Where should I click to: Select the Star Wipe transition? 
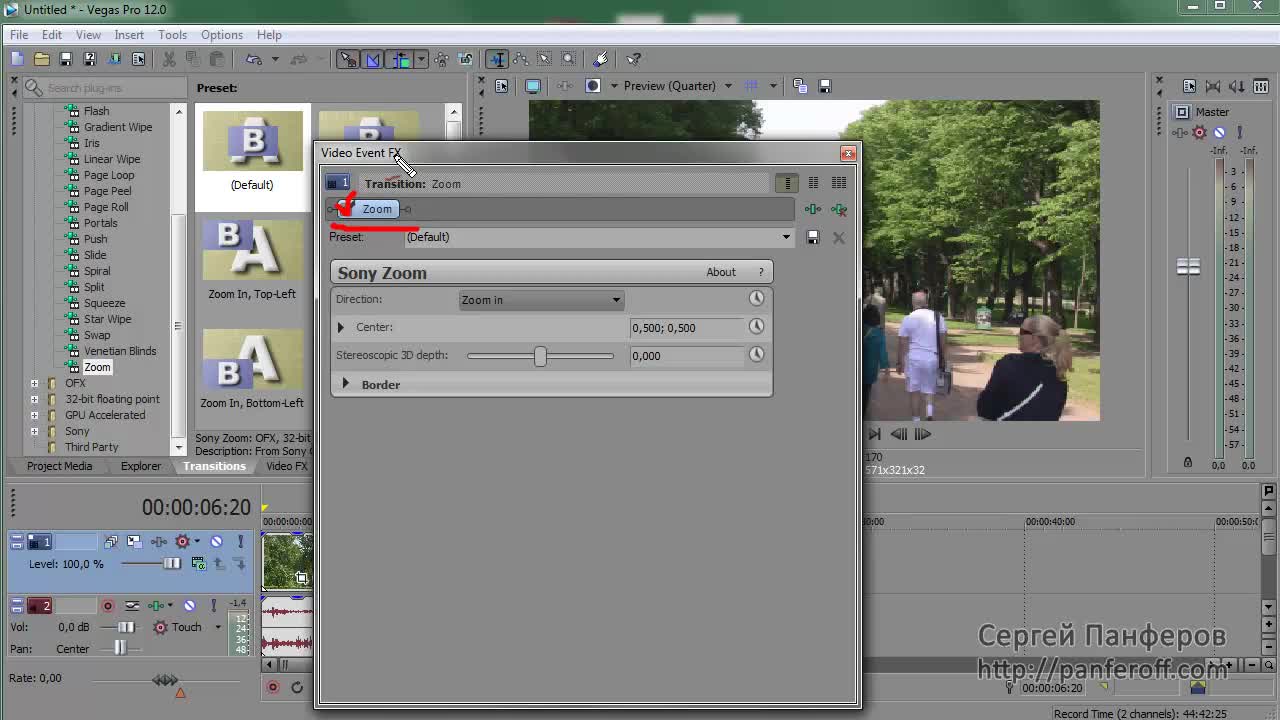(x=107, y=319)
